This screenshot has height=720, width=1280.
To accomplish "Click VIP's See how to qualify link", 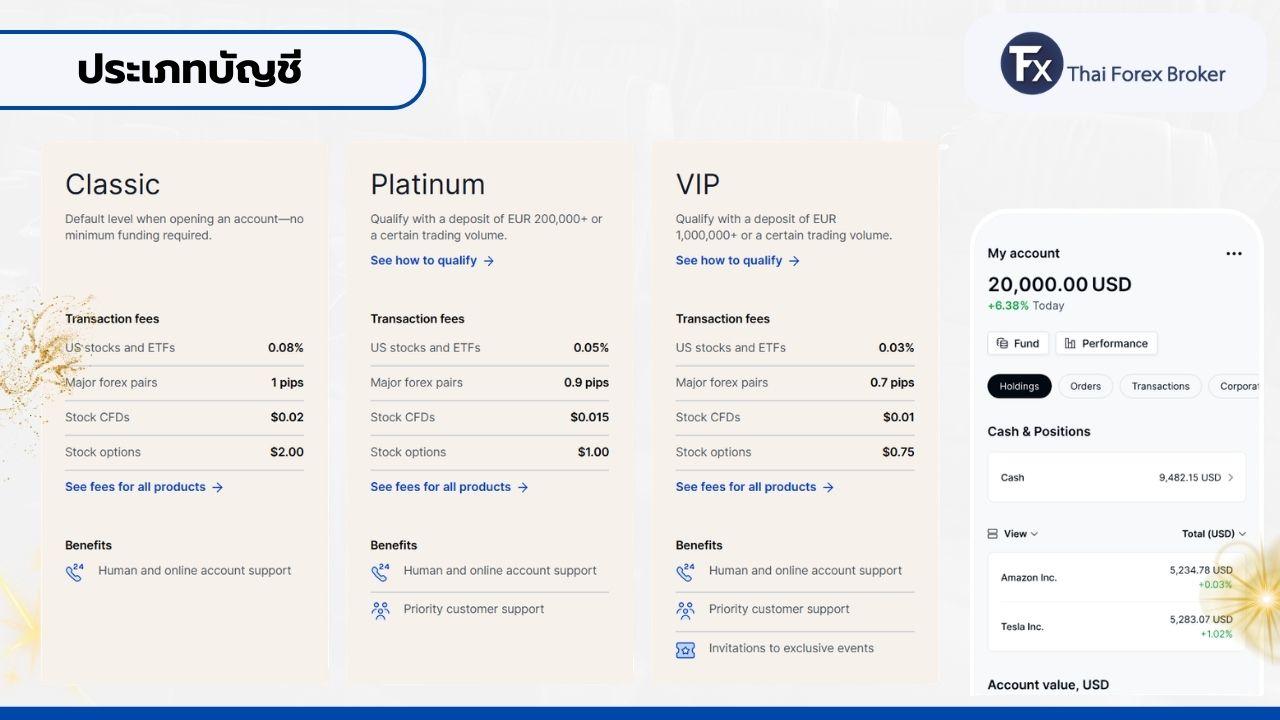I will point(737,261).
